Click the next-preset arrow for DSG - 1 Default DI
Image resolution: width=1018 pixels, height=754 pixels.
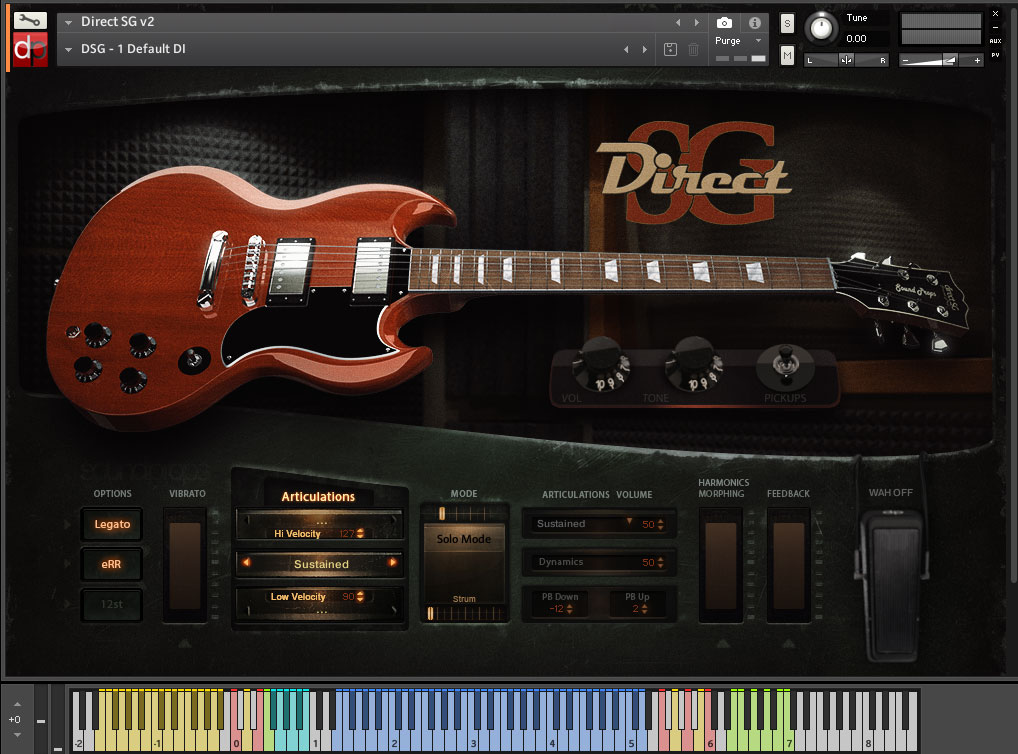coord(645,48)
